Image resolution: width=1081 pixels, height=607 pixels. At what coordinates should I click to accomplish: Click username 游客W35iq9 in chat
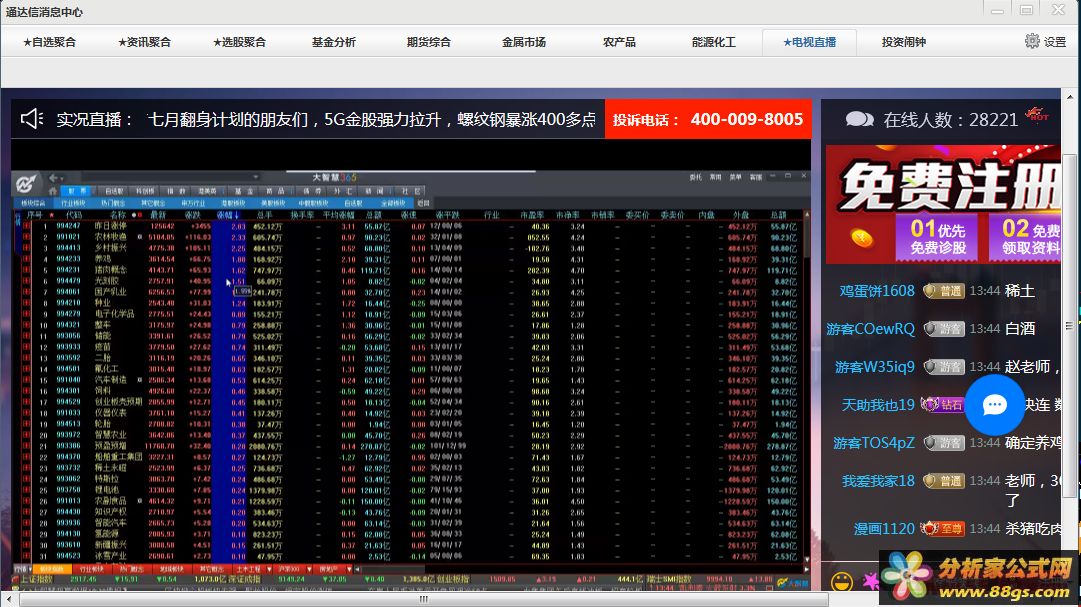[x=875, y=367]
